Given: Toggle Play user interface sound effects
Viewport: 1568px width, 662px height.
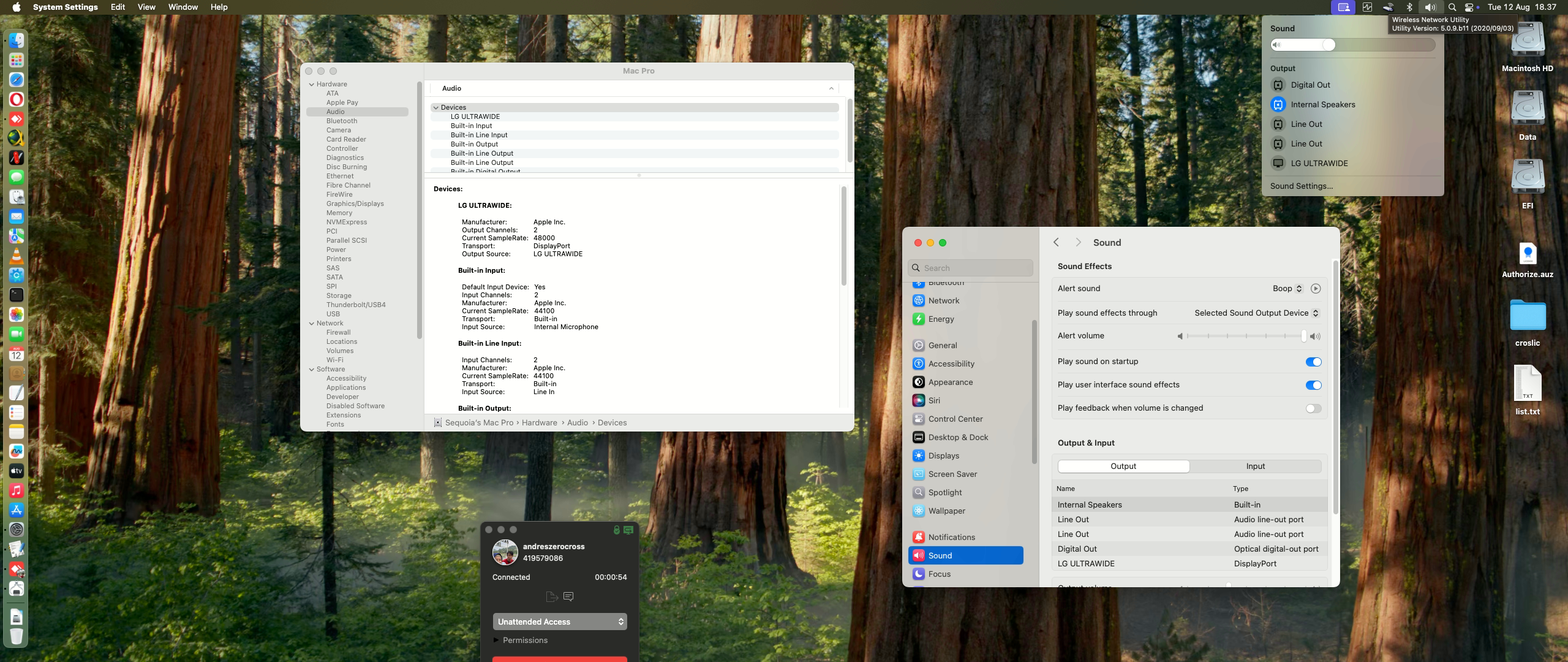Looking at the screenshot, I should tap(1313, 385).
